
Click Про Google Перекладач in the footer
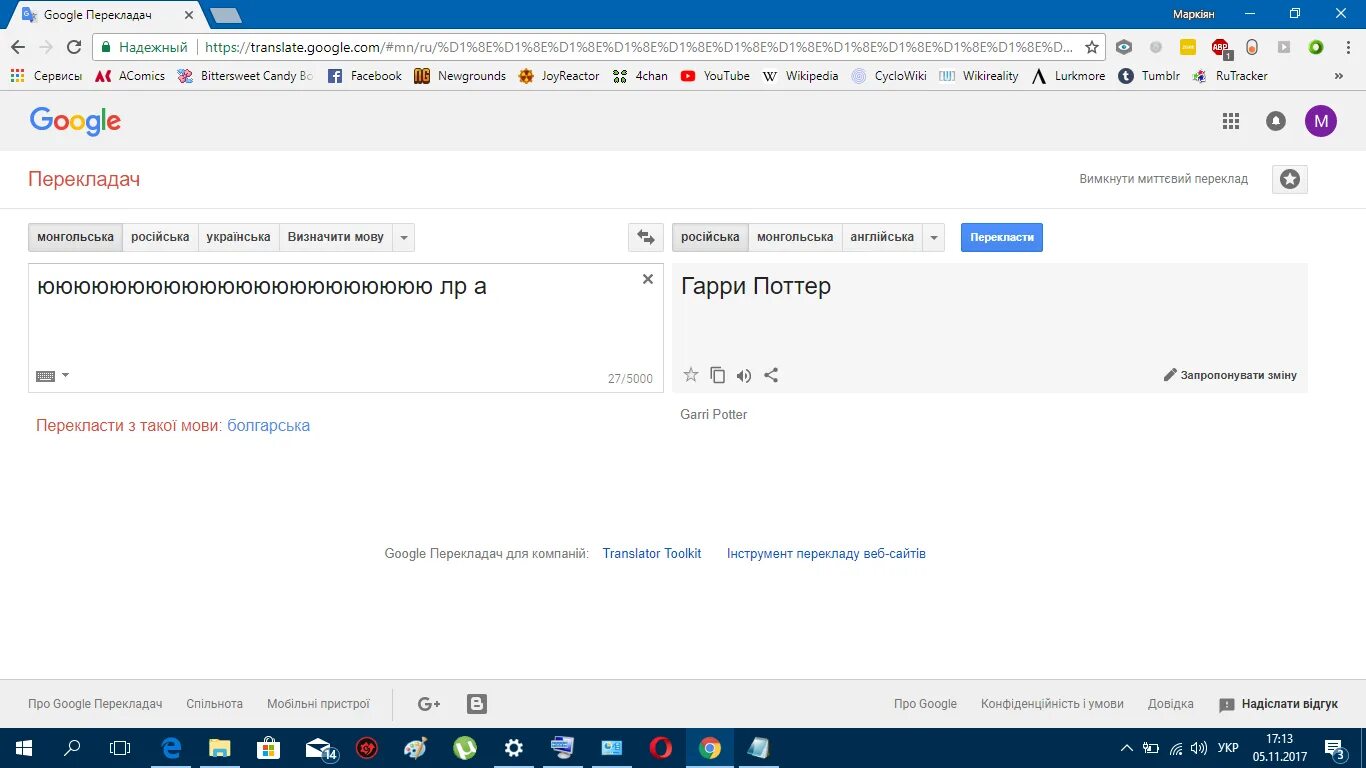(x=95, y=704)
